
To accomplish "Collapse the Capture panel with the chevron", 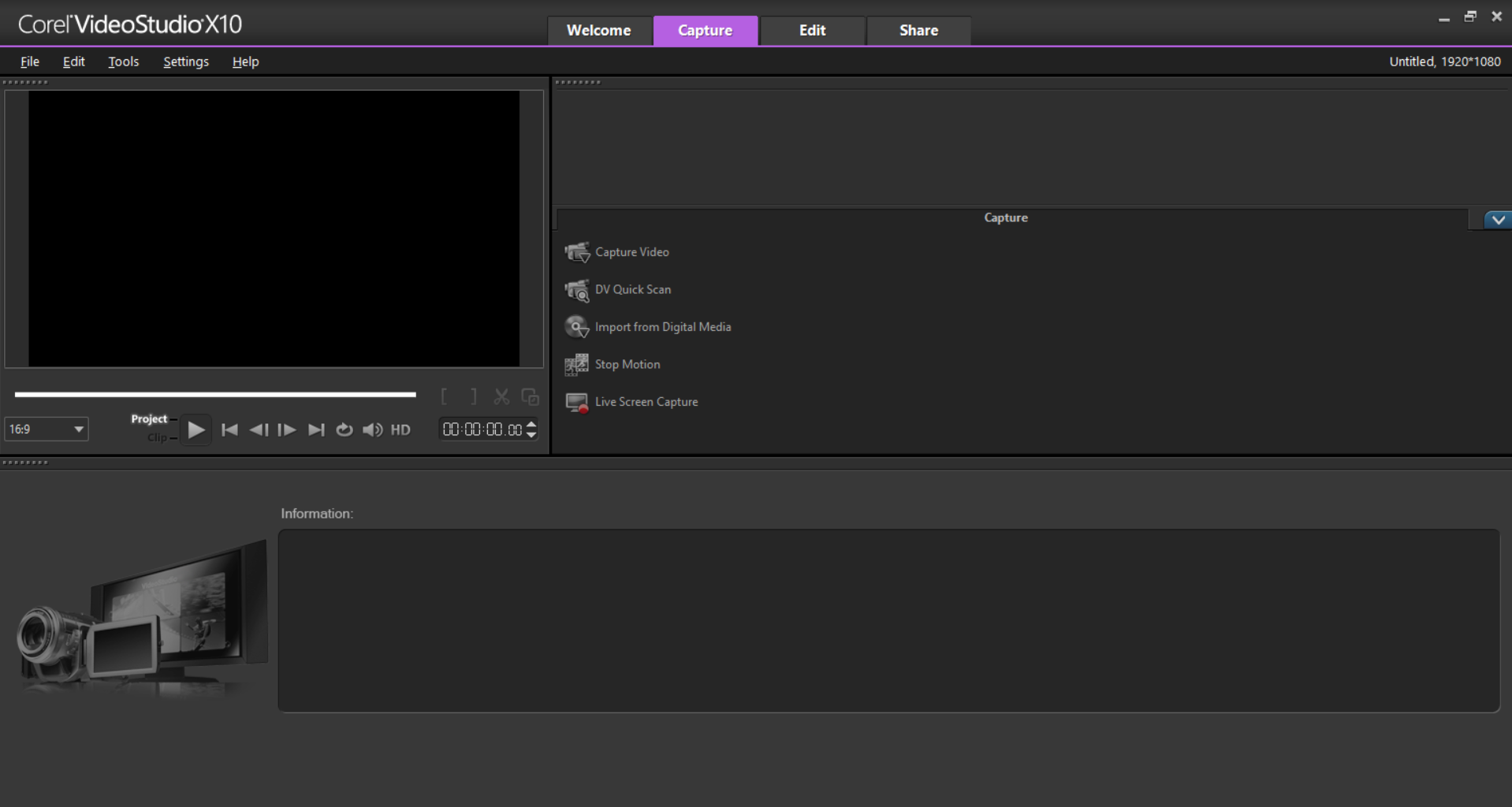I will 1498,220.
